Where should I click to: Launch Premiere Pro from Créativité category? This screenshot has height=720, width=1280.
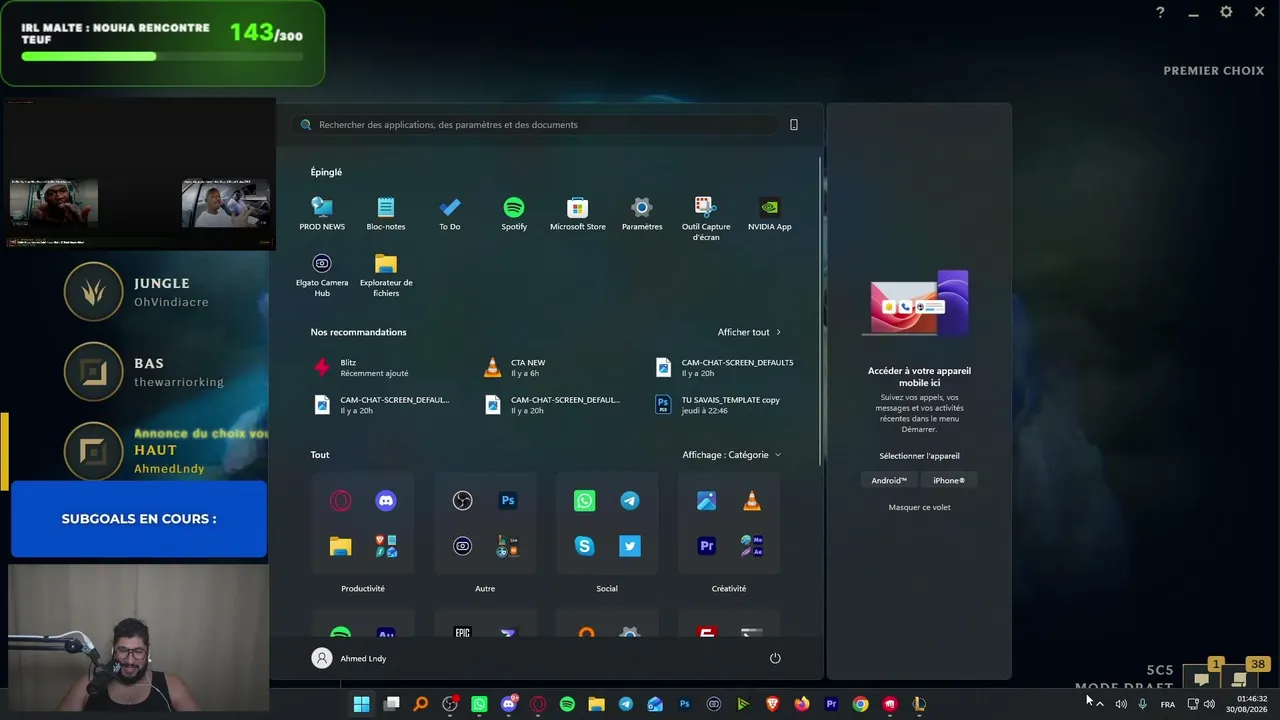(706, 546)
